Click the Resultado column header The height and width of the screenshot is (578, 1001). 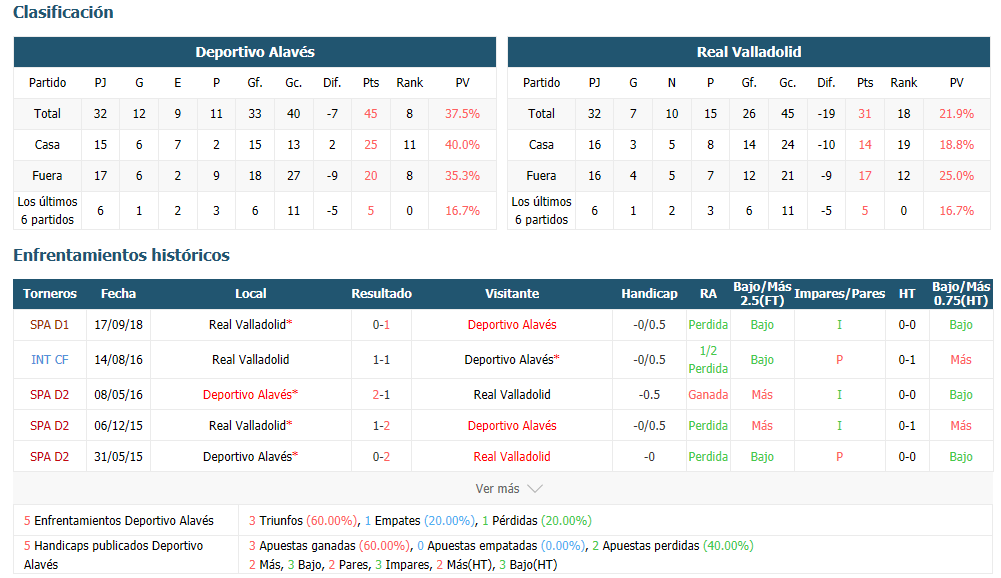pyautogui.click(x=381, y=294)
